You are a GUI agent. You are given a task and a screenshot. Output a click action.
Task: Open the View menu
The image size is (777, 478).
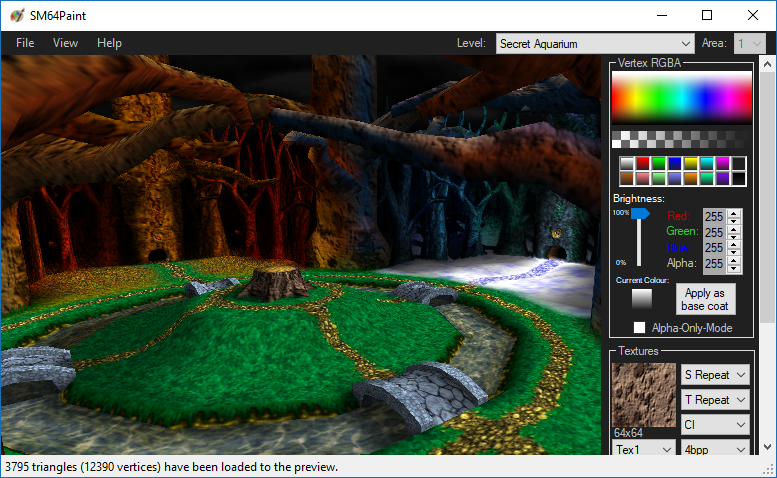pos(65,43)
